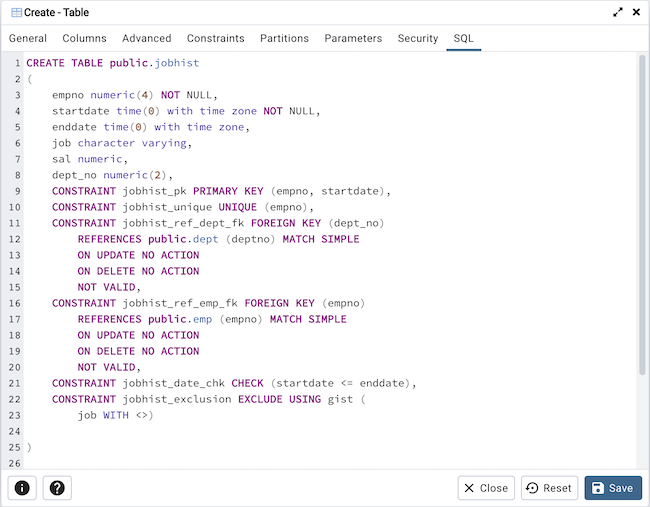Click the info icon button
The width and height of the screenshot is (650, 507).
pos(22,488)
